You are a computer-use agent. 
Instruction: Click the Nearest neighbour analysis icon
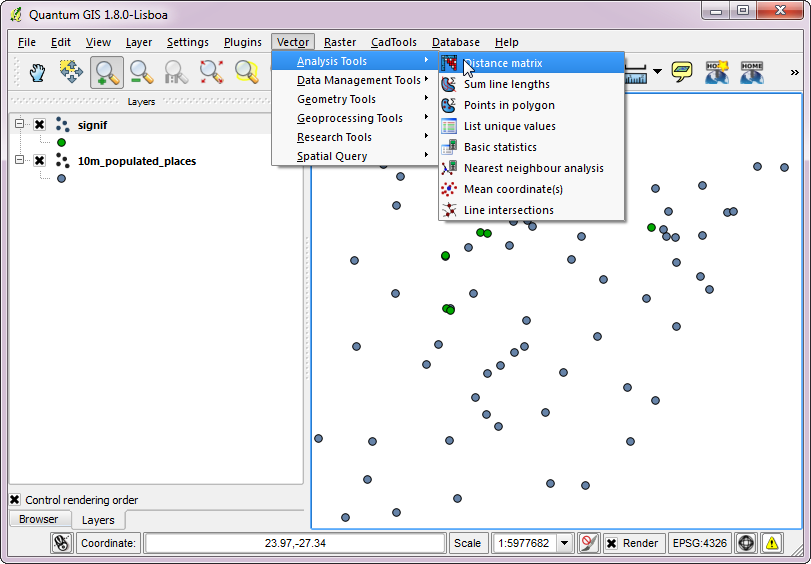point(449,168)
